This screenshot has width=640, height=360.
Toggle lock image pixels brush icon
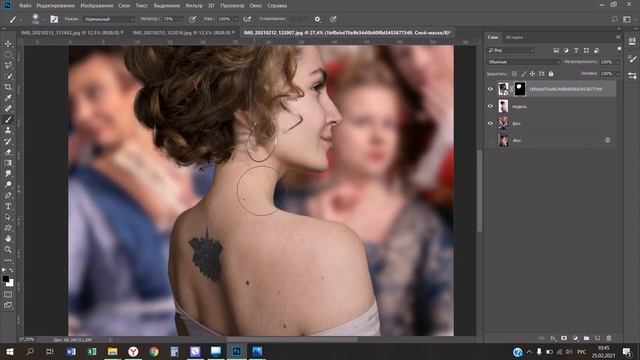tap(524, 74)
